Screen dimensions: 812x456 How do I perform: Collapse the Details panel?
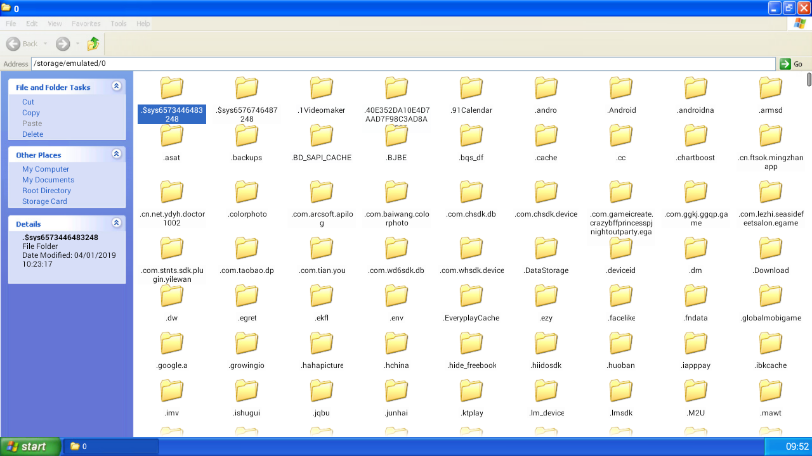[117, 223]
